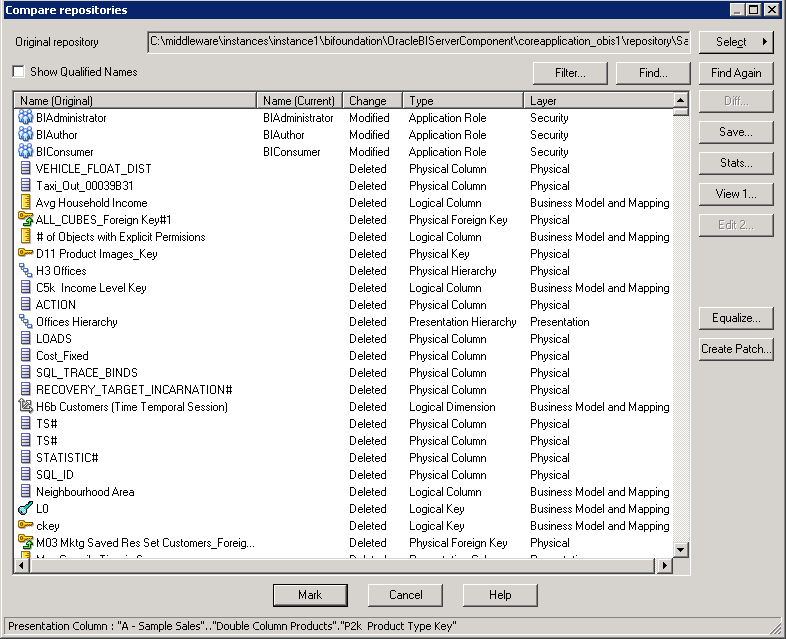Click the # of Objects with Explicit Permisions icon
The image size is (786, 639).
pyautogui.click(x=26, y=237)
